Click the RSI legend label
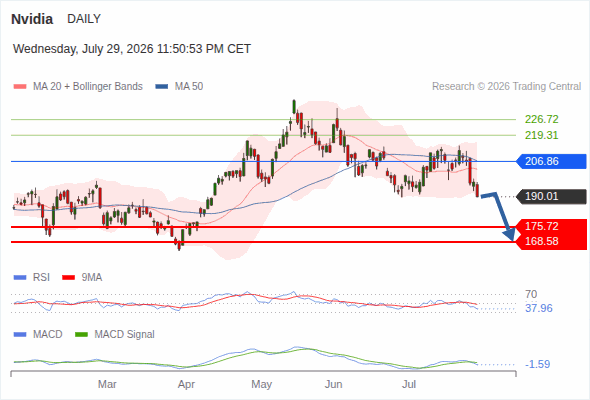Screen dimensions: 590x400 tap(41, 278)
